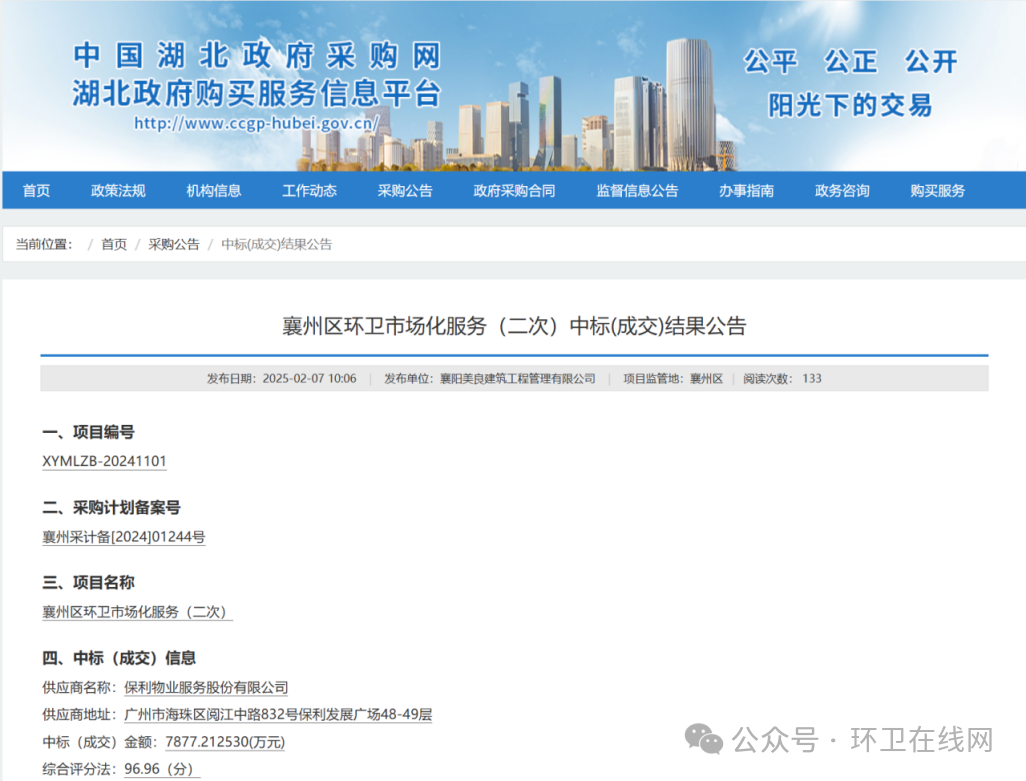The height and width of the screenshot is (781, 1026).
Task: Click the supplier address 广州市海珠区阅江中路832号
Action: click(x=211, y=714)
